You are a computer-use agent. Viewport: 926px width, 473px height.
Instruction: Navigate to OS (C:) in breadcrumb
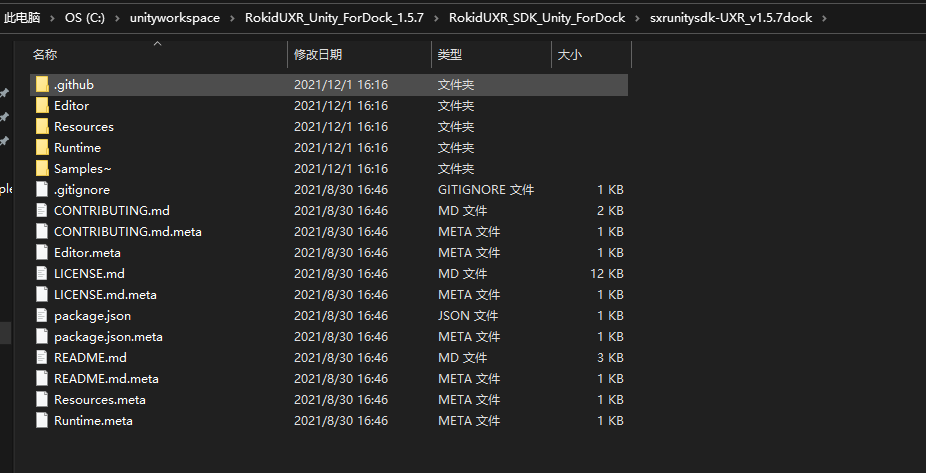point(84,18)
